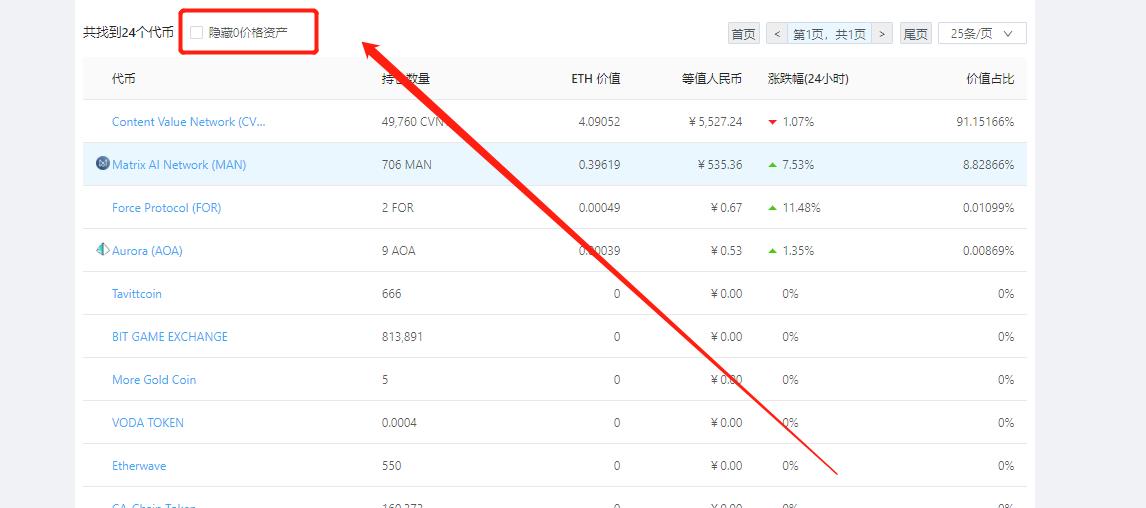Screen dimensions: 1146x508
Task: Open More Gold Coin token link
Action: point(154,380)
